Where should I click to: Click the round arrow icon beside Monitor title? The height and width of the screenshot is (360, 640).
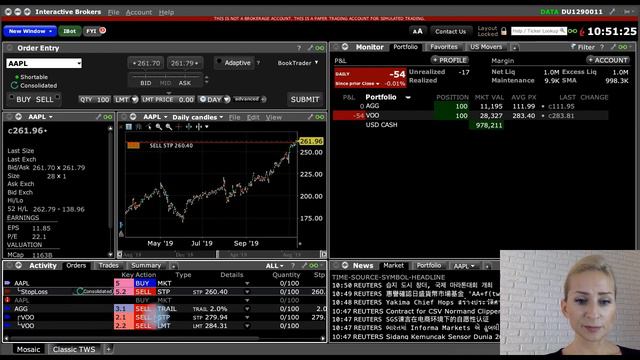click(x=345, y=47)
